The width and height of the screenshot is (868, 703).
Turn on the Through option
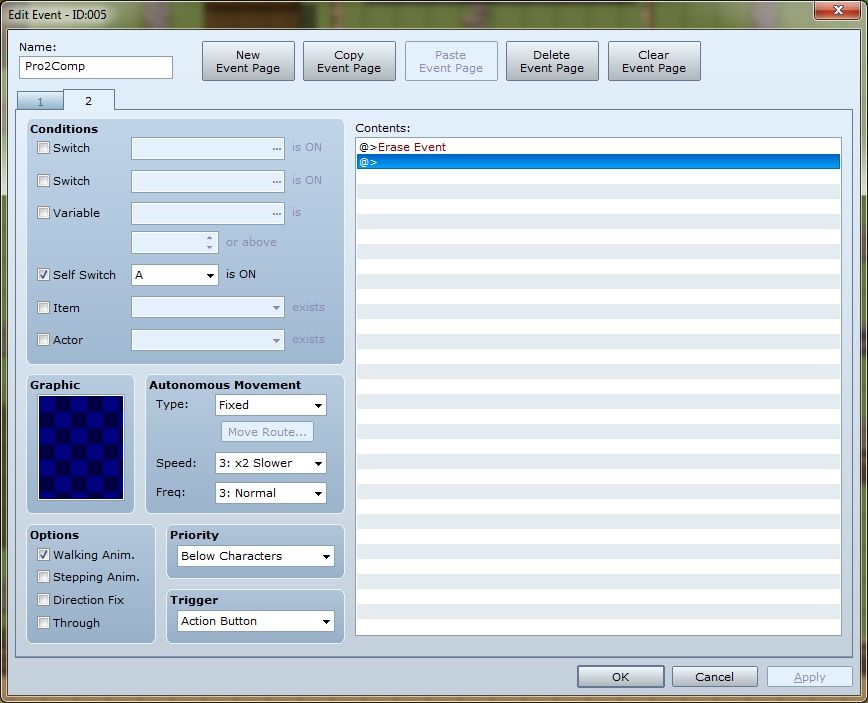coord(43,623)
